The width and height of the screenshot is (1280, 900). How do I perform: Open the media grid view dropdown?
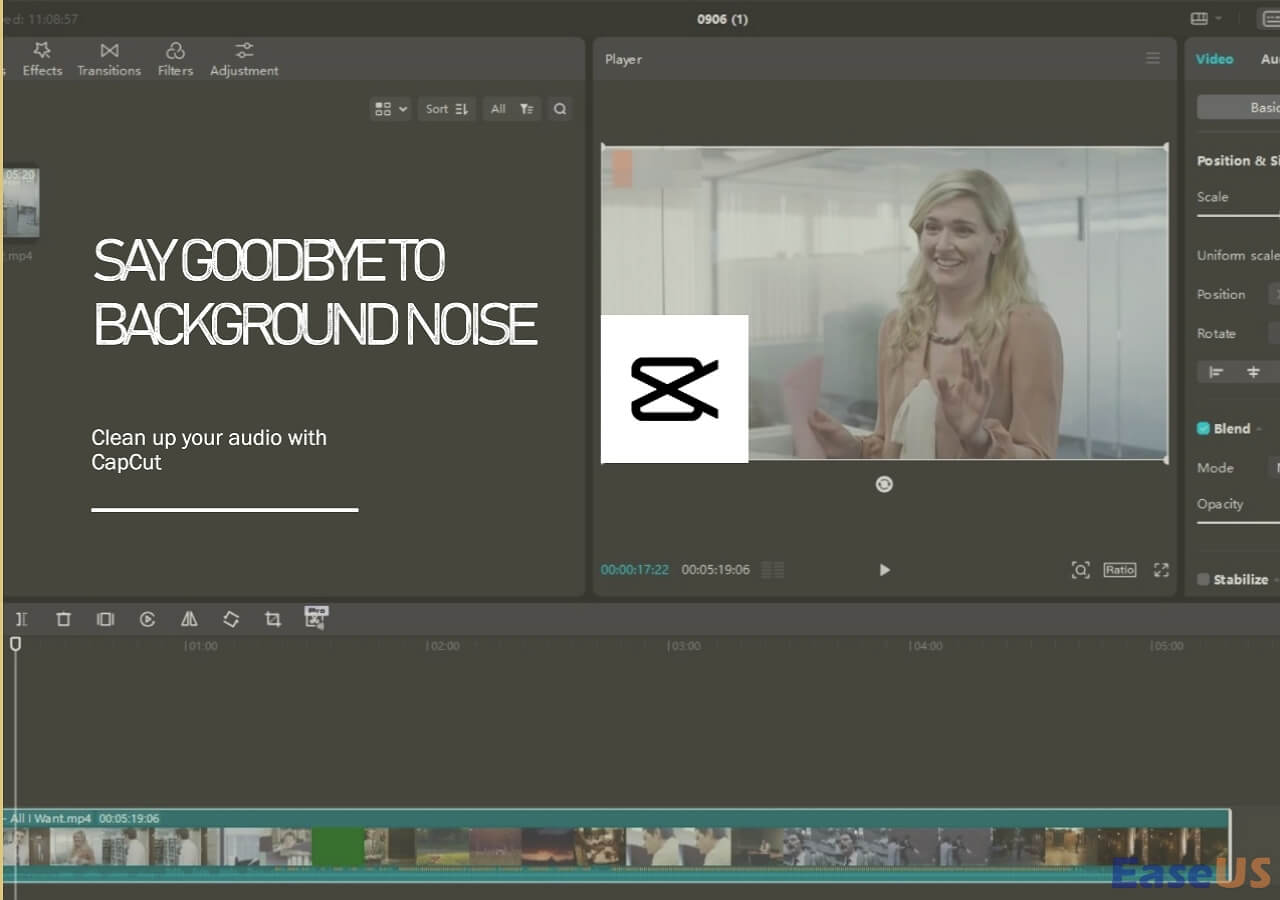[x=390, y=109]
